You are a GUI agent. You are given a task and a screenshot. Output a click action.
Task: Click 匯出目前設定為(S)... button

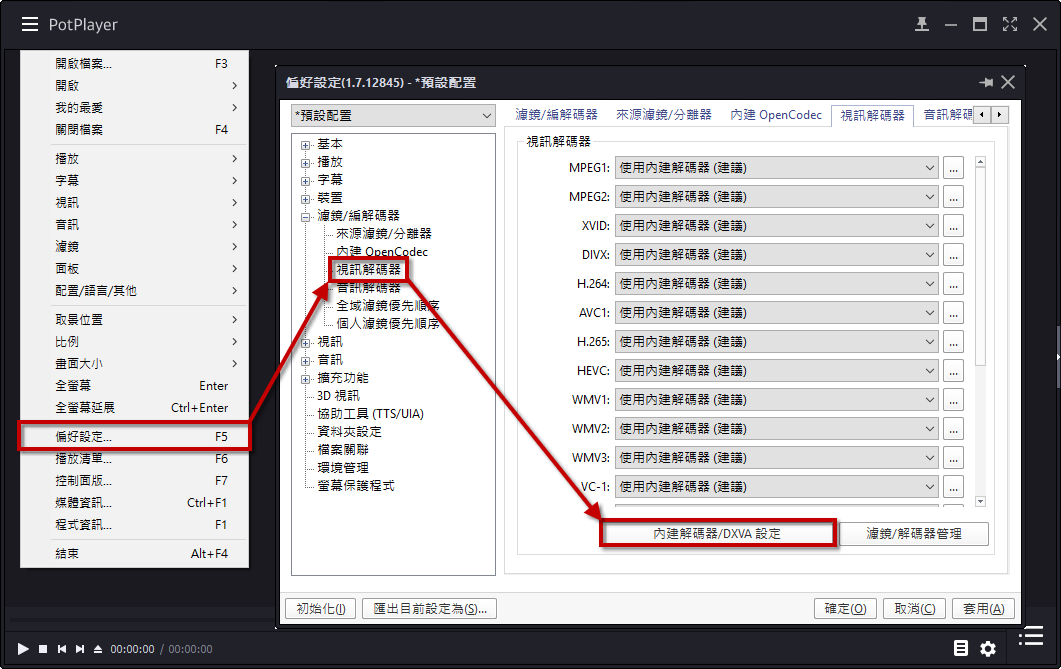tap(430, 609)
